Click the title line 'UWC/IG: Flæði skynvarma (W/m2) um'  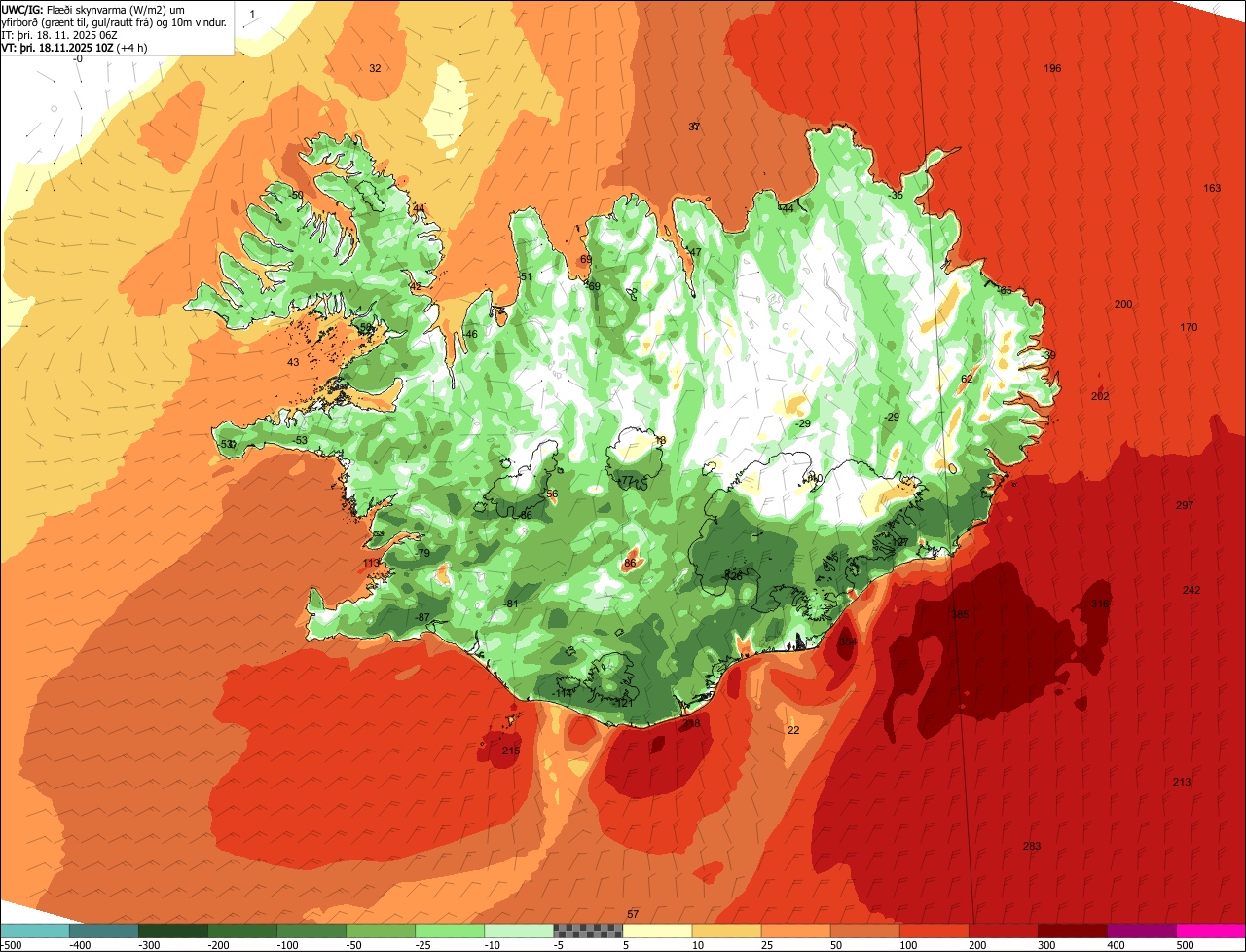93,9
